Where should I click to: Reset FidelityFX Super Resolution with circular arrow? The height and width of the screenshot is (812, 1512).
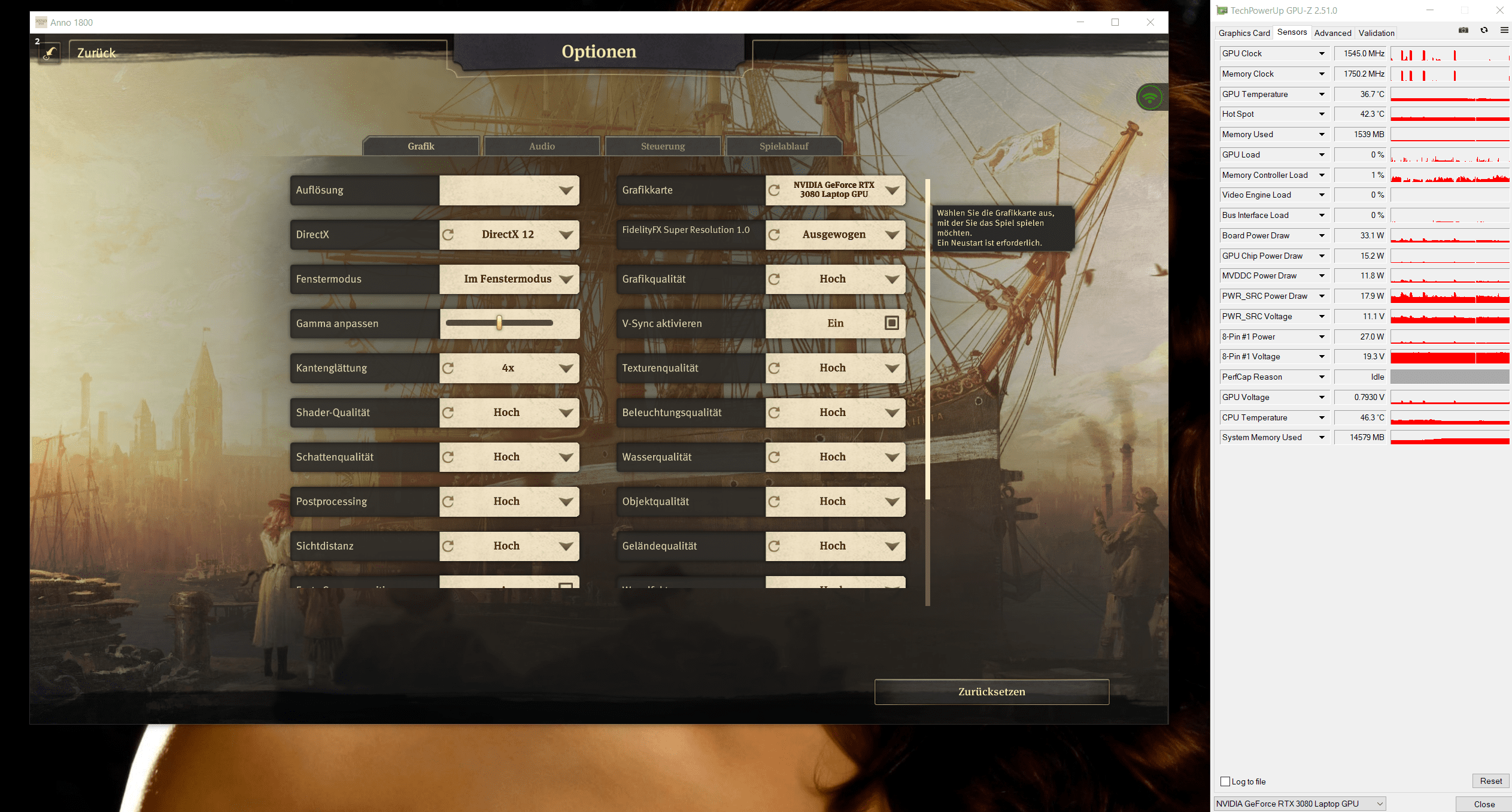click(775, 235)
